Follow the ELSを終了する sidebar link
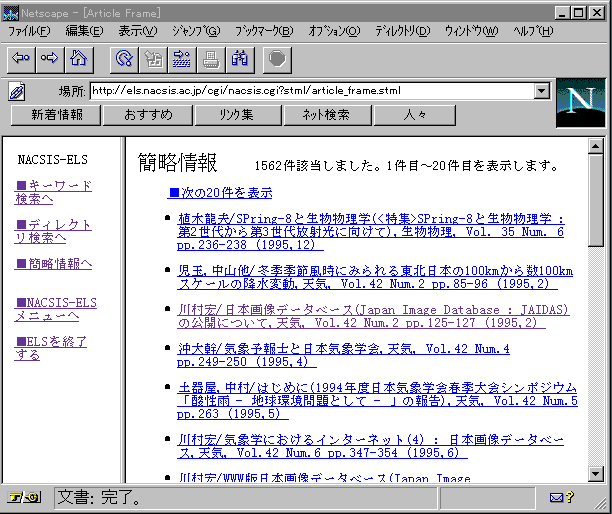612x514 pixels. pyautogui.click(x=51, y=349)
